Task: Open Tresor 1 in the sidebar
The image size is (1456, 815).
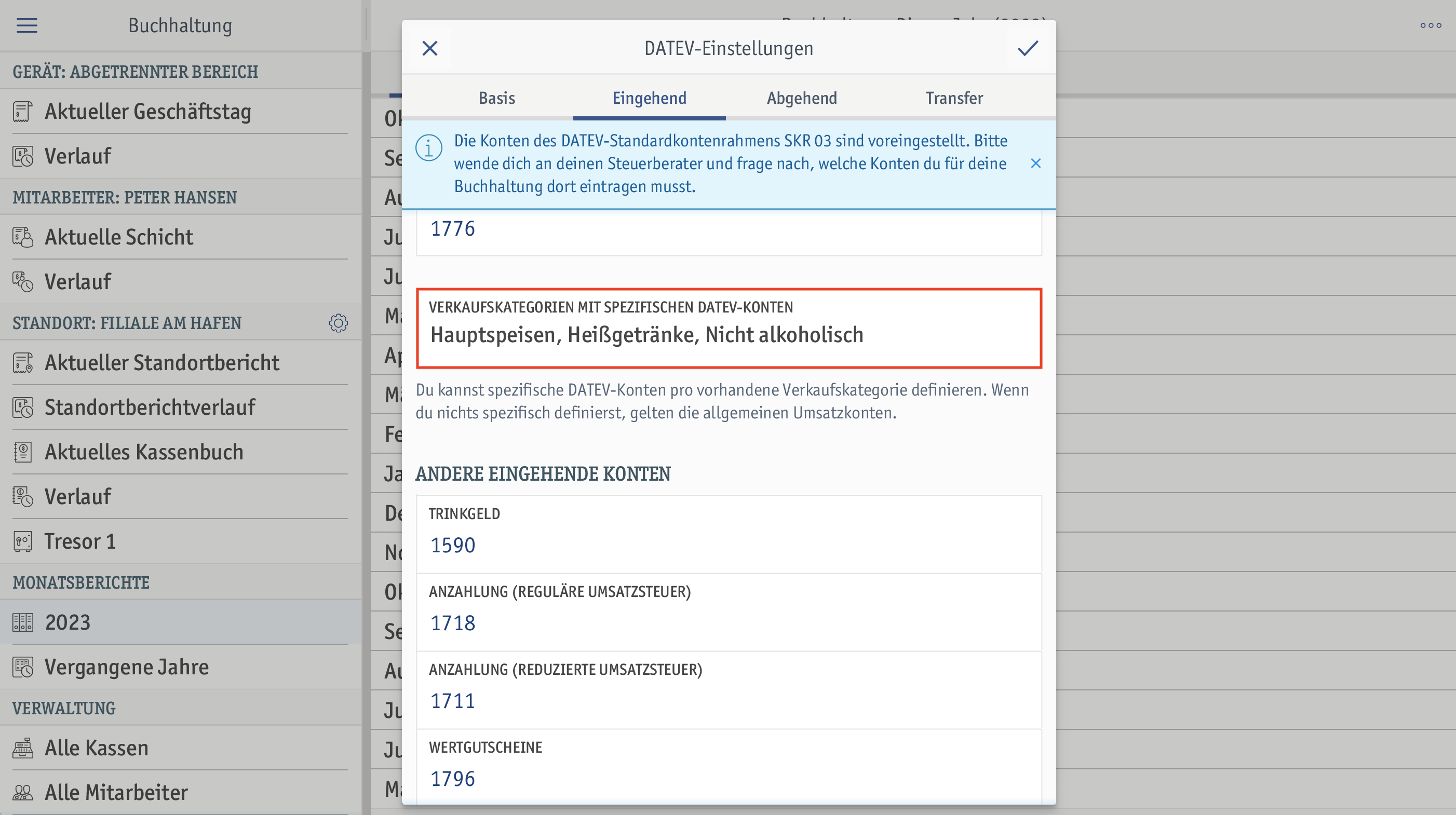Action: [x=181, y=541]
